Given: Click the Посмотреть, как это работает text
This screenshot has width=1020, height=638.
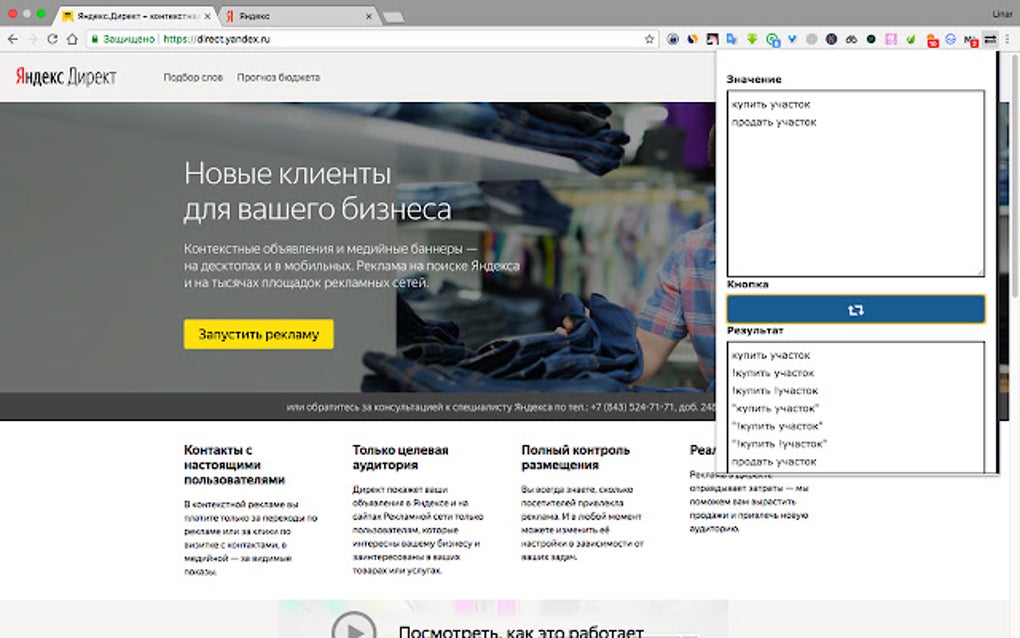Looking at the screenshot, I should (x=520, y=631).
